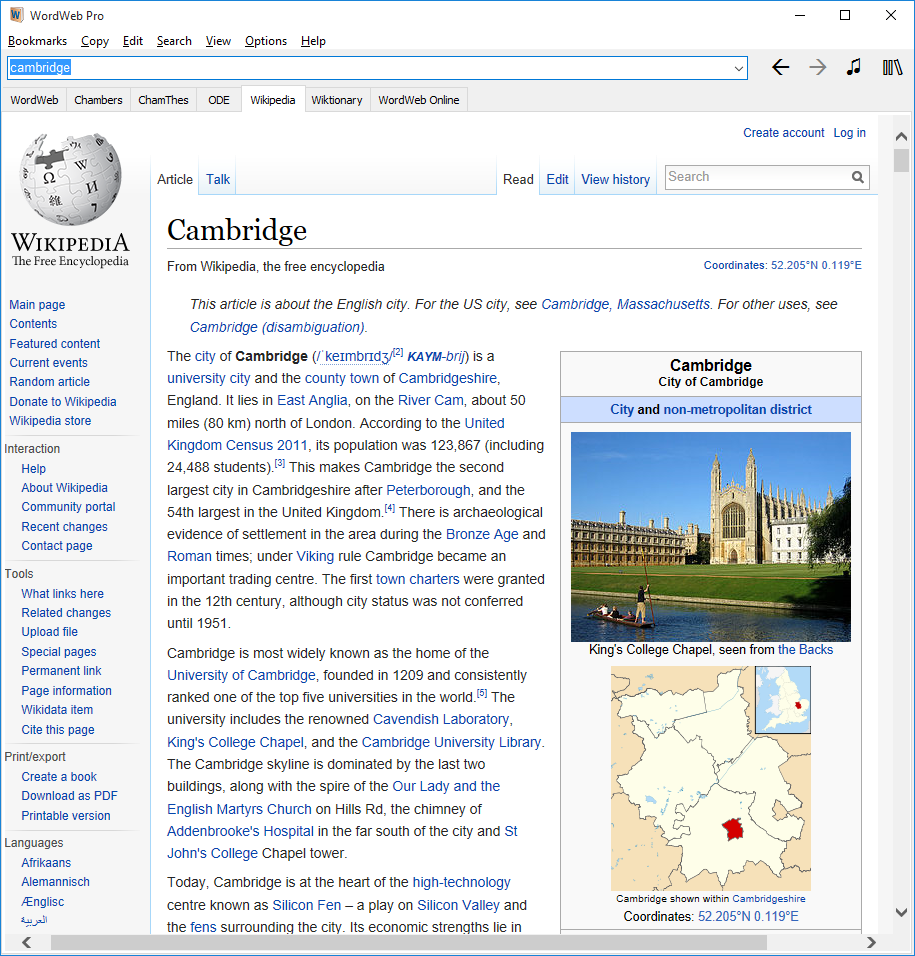Click the horizontal scroll left arrow

[x=27, y=943]
